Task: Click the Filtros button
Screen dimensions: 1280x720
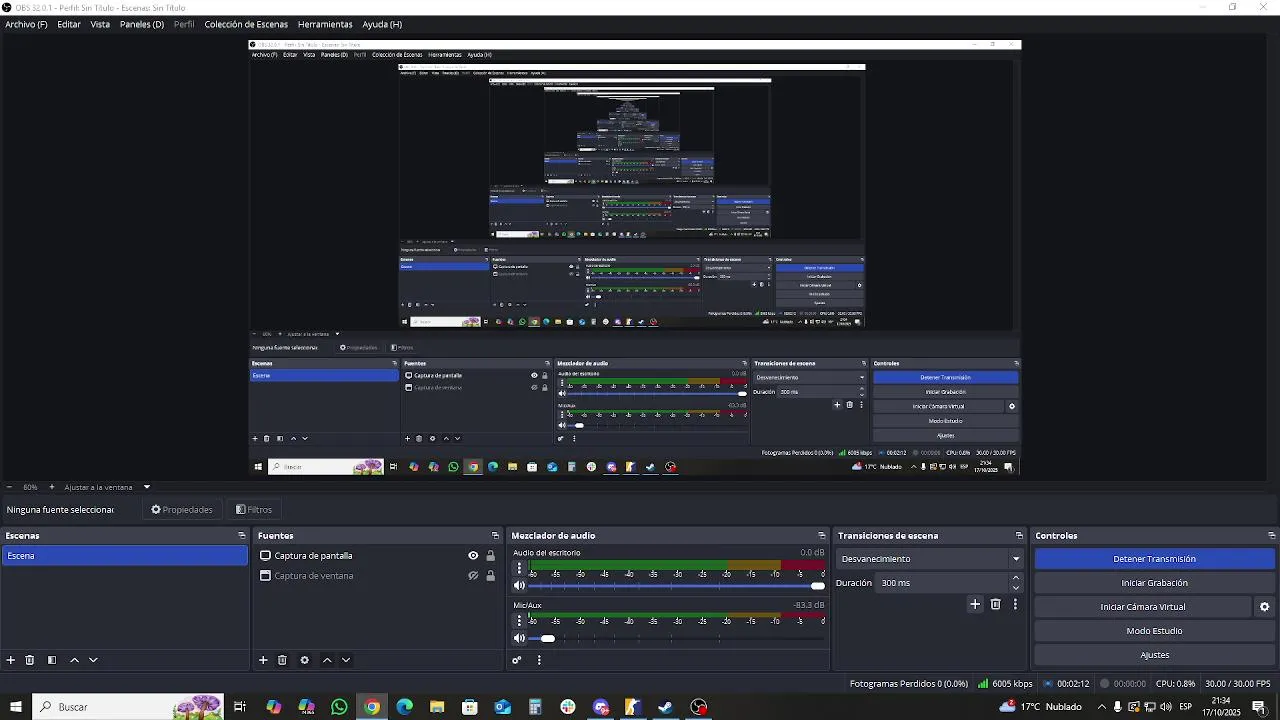Action: coord(254,510)
